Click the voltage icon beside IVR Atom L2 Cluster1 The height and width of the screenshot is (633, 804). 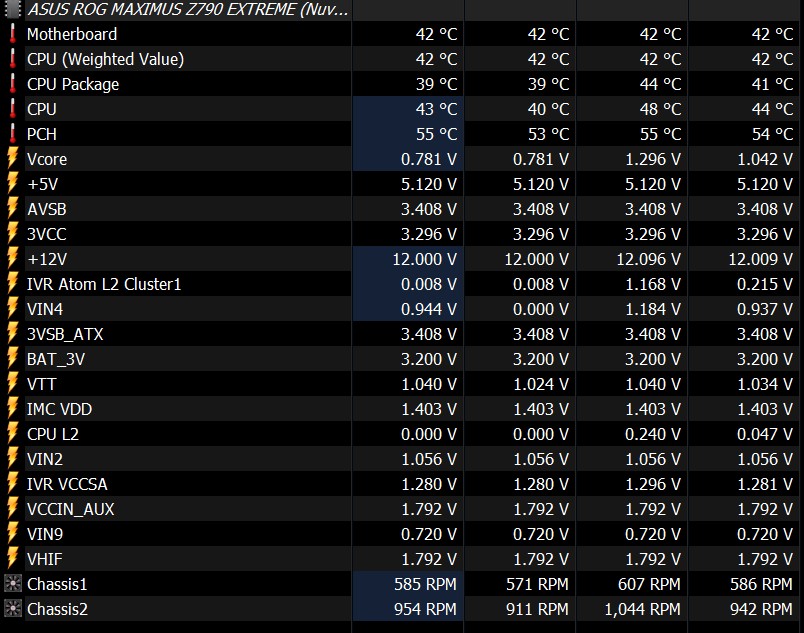pyautogui.click(x=13, y=284)
